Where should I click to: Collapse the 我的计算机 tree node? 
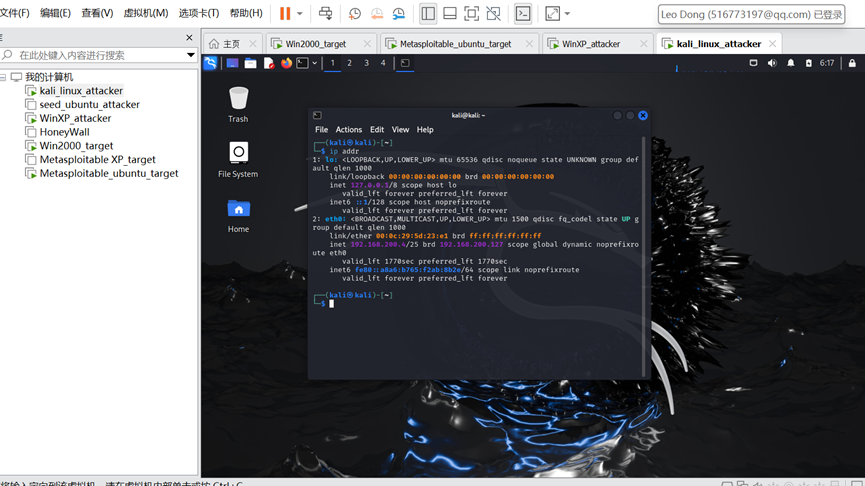coord(3,77)
